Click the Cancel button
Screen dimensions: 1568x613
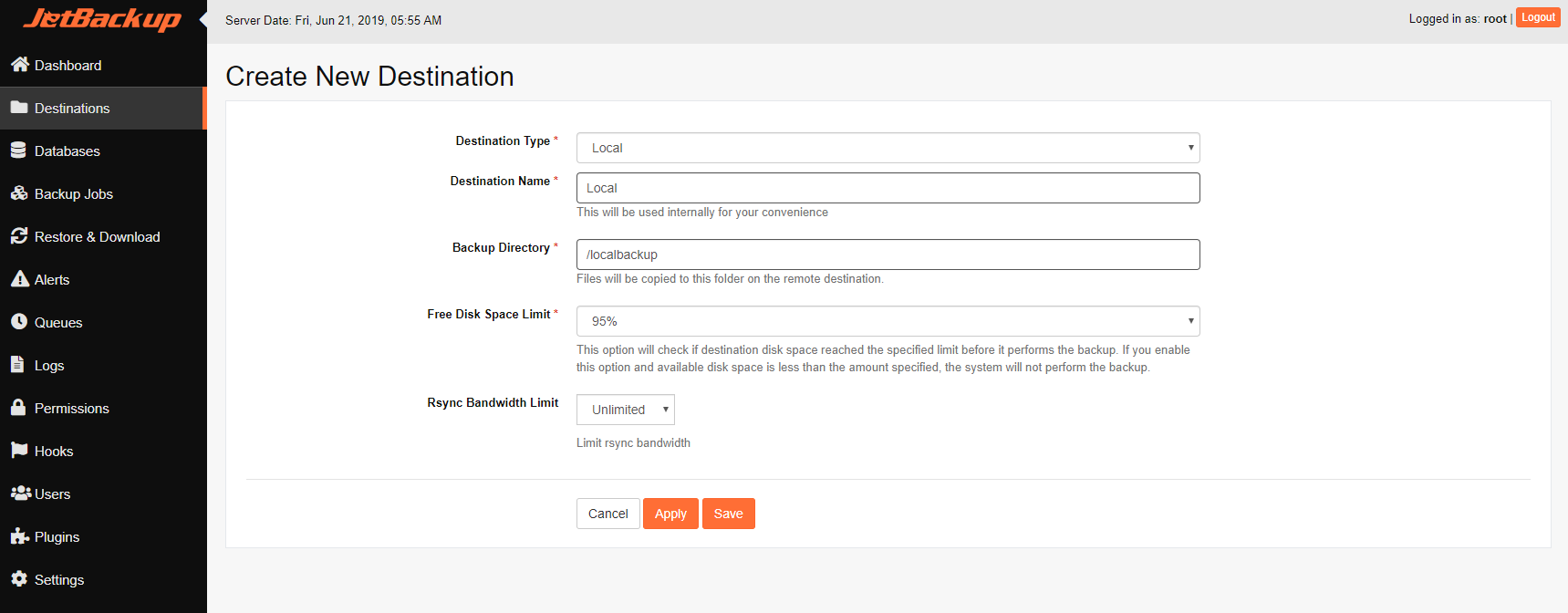pos(607,514)
